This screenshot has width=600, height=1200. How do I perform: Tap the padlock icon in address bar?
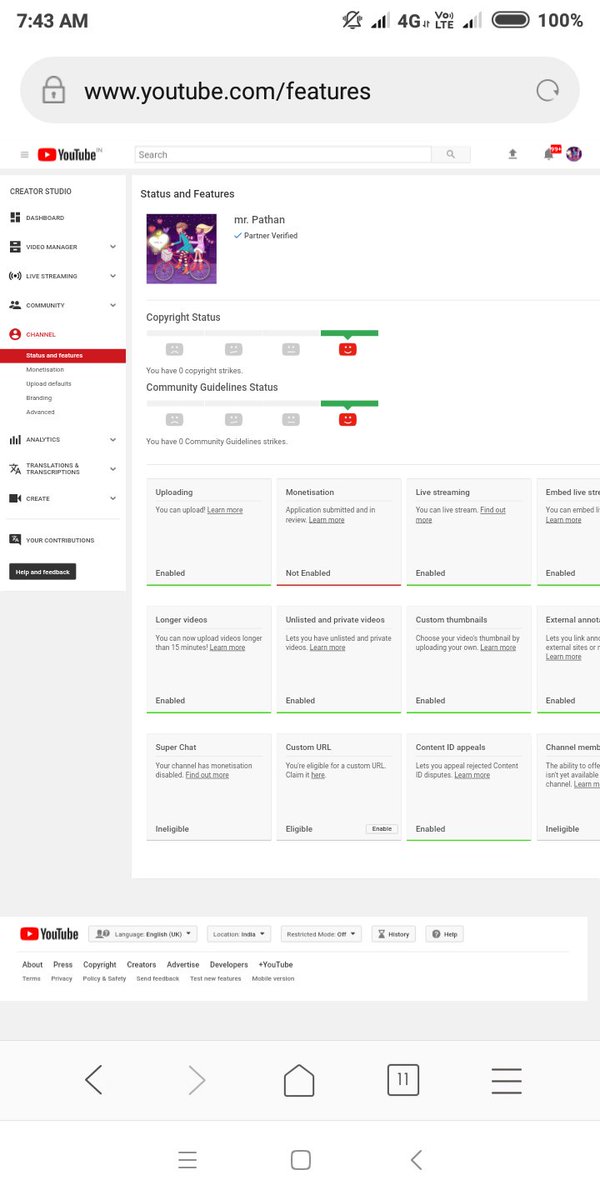point(53,91)
